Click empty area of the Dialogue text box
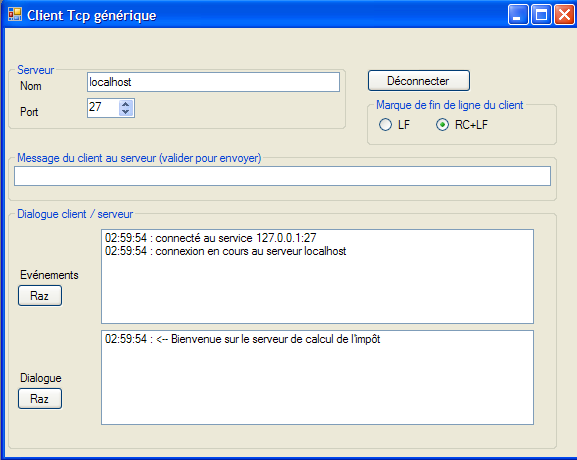 (317, 386)
